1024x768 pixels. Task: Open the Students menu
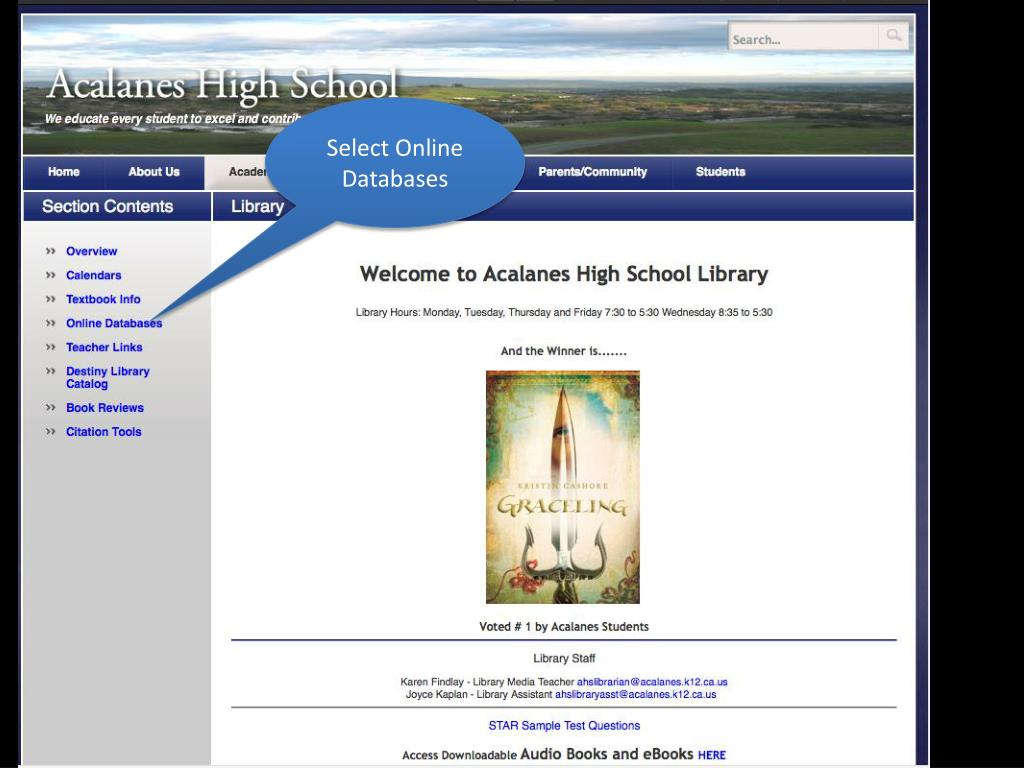pyautogui.click(x=720, y=172)
